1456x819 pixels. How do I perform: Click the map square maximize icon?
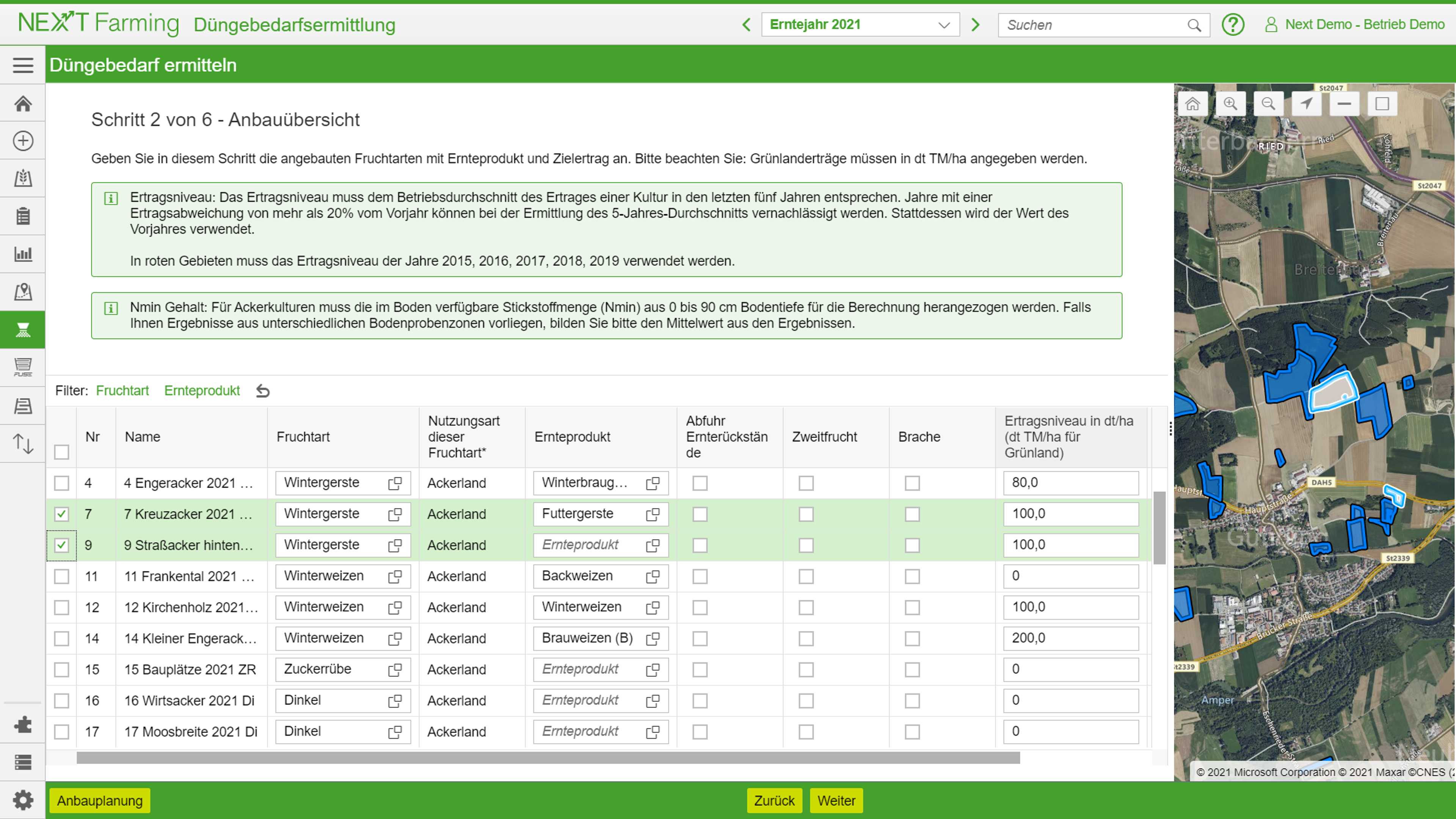pos(1382,104)
